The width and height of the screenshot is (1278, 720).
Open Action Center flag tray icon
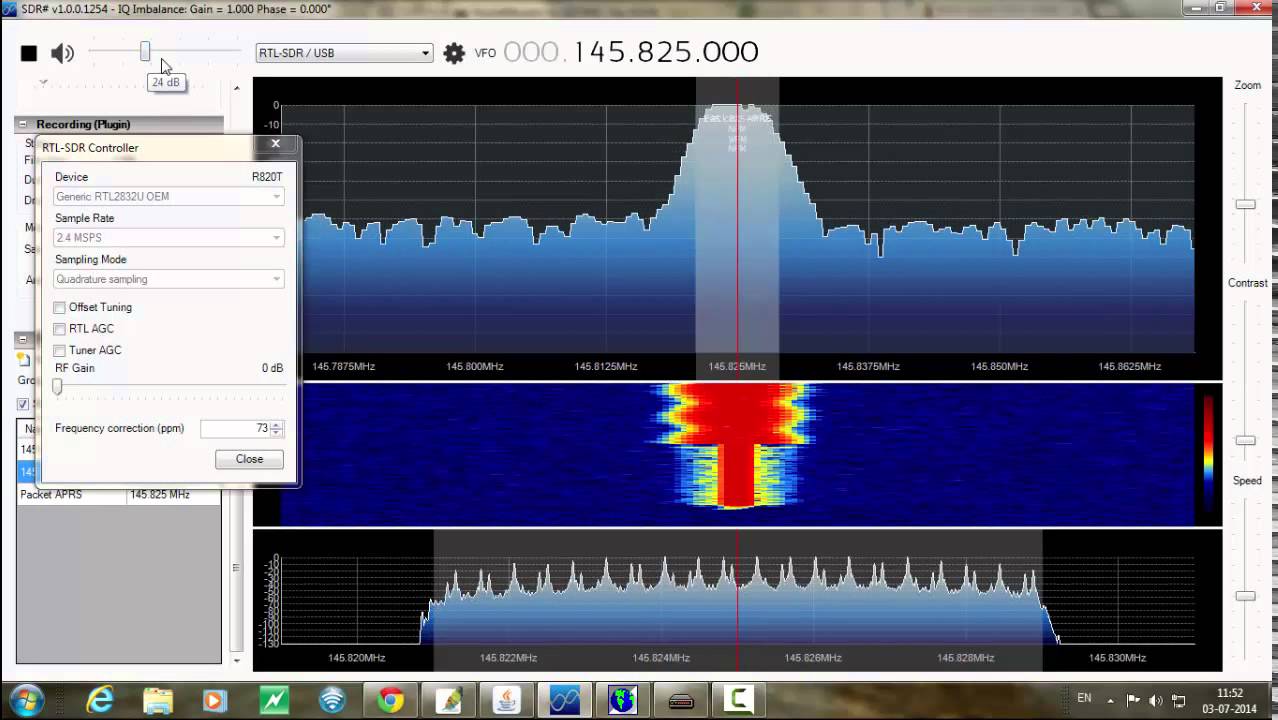click(x=1133, y=700)
